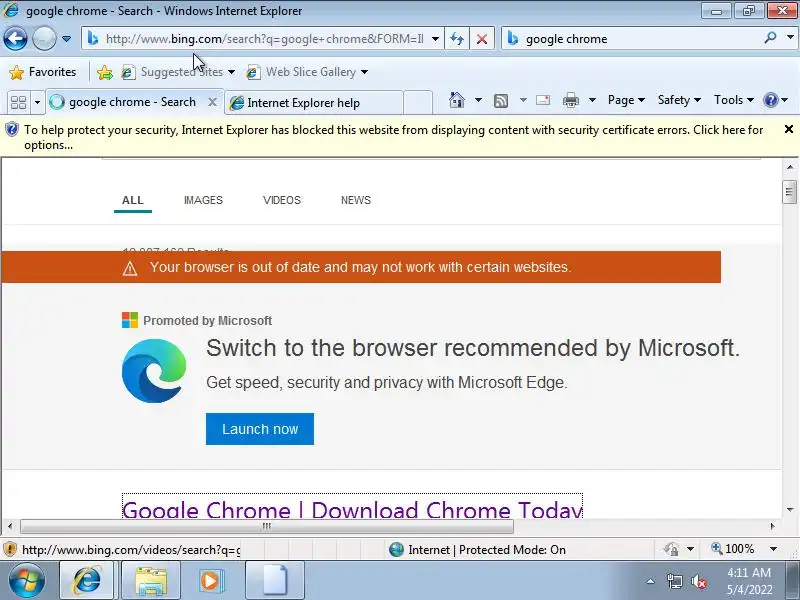Image resolution: width=800 pixels, height=600 pixels.
Task: Open the recent pages dropdown arrow
Action: tap(66, 39)
